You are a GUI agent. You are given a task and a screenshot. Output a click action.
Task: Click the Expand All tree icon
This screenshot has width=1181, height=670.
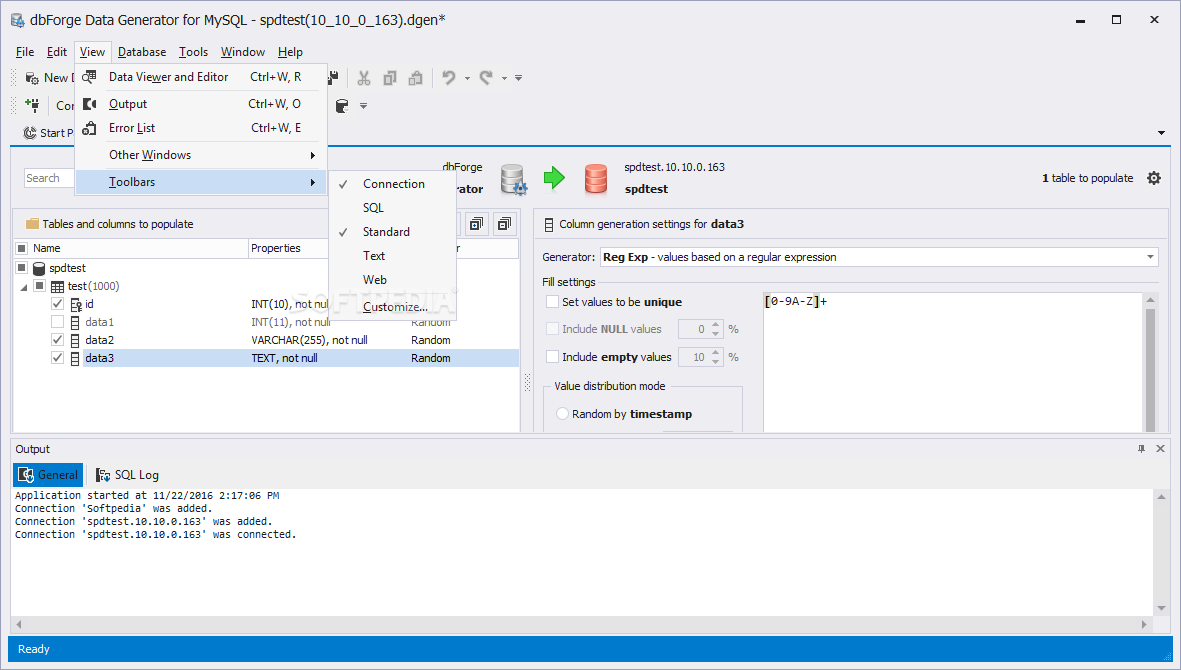point(476,224)
